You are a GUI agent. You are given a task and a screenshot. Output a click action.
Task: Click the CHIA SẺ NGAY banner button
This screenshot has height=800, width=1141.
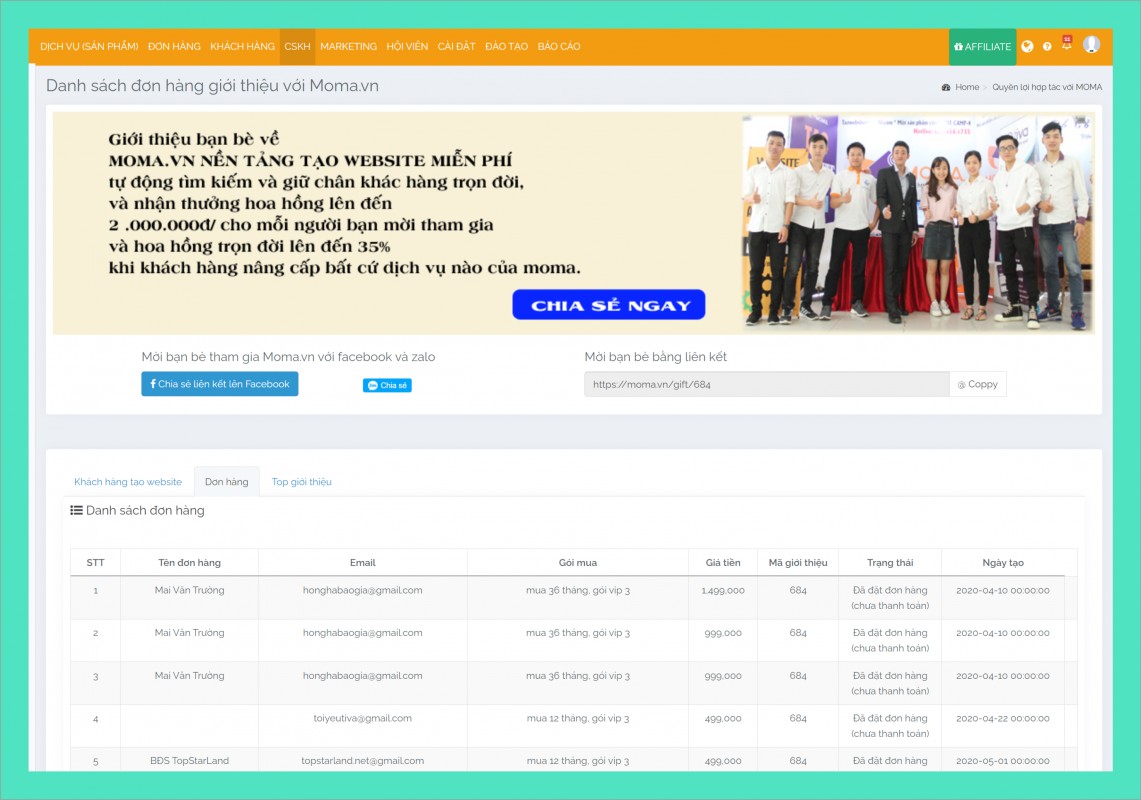tap(609, 305)
